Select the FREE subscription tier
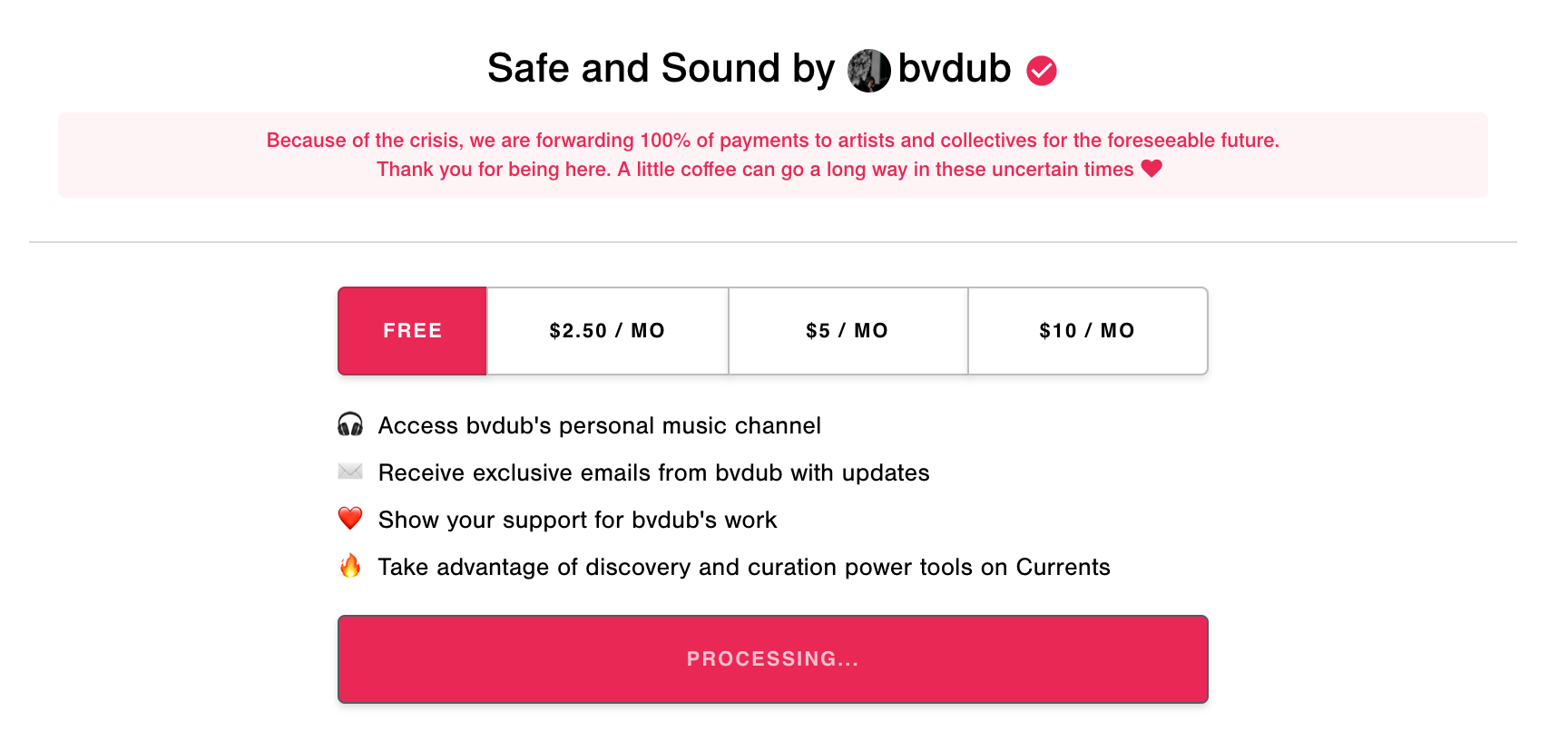The height and width of the screenshot is (740, 1568). [413, 331]
